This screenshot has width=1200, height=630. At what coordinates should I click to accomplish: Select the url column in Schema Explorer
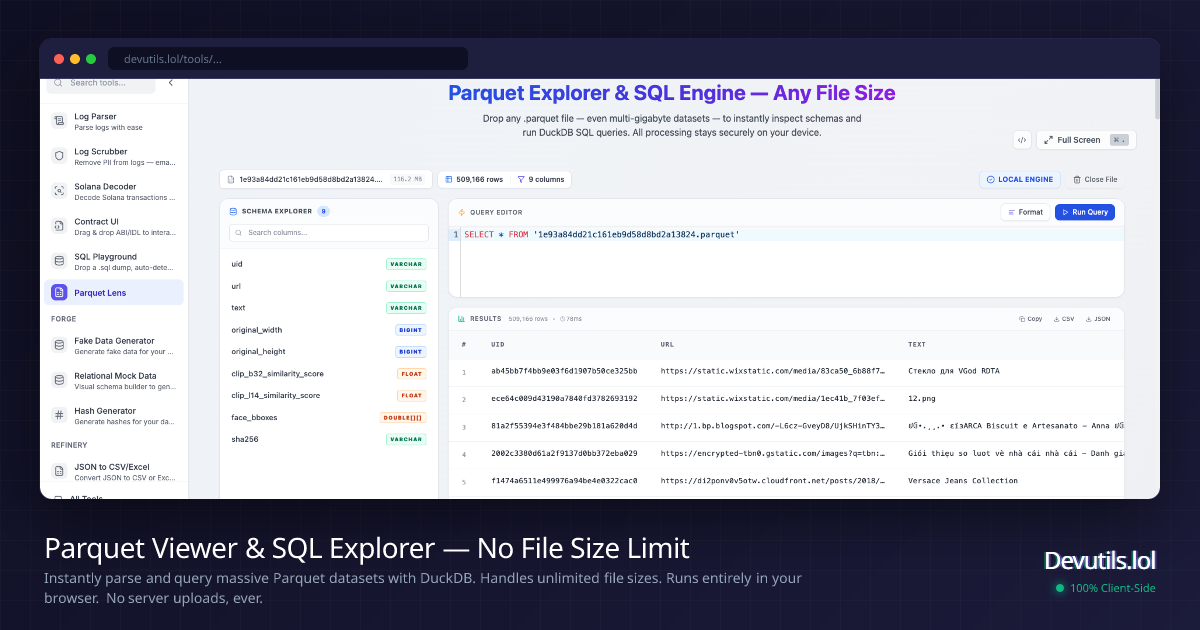pyautogui.click(x=328, y=286)
